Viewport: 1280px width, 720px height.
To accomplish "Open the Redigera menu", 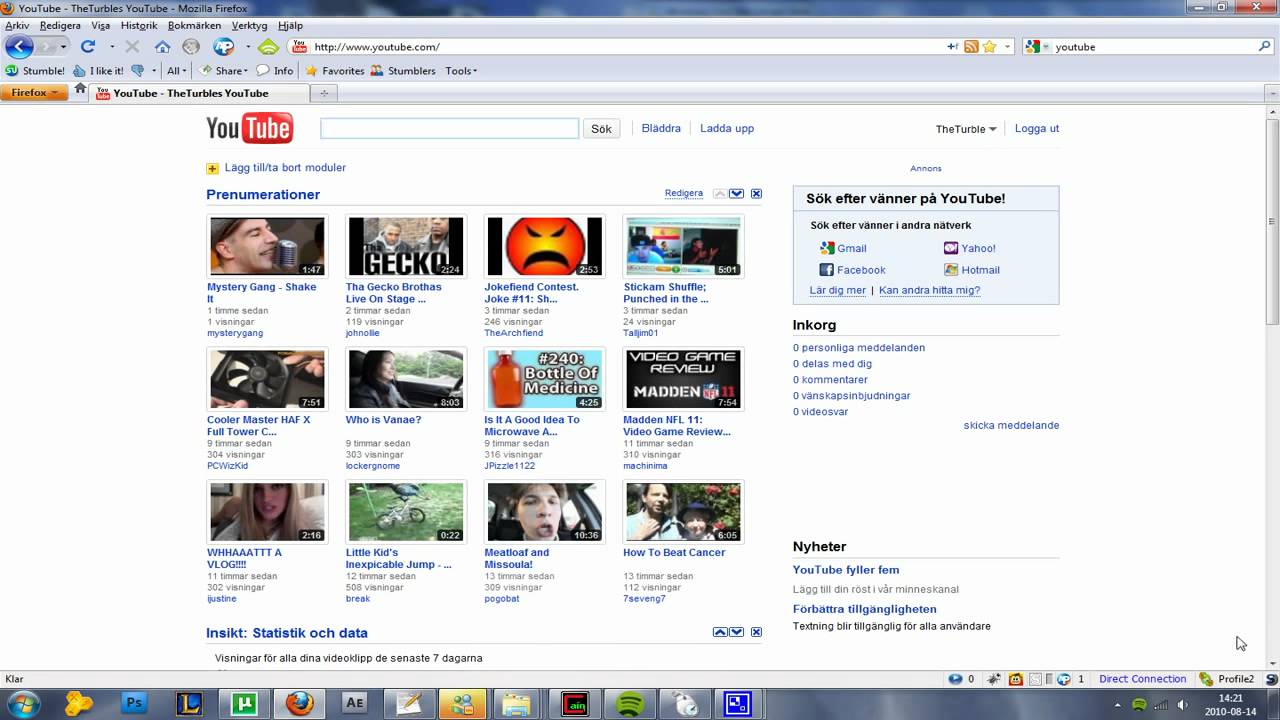I will [60, 26].
